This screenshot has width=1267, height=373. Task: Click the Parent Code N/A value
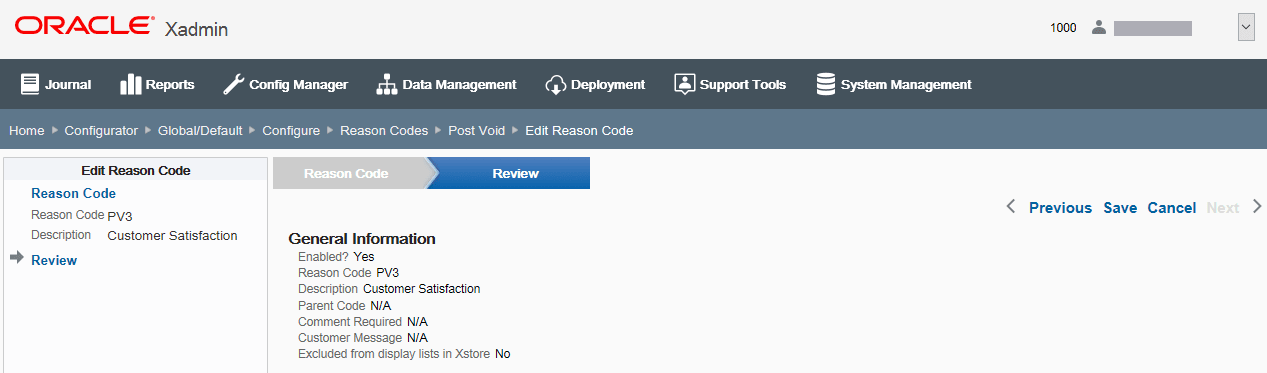381,305
